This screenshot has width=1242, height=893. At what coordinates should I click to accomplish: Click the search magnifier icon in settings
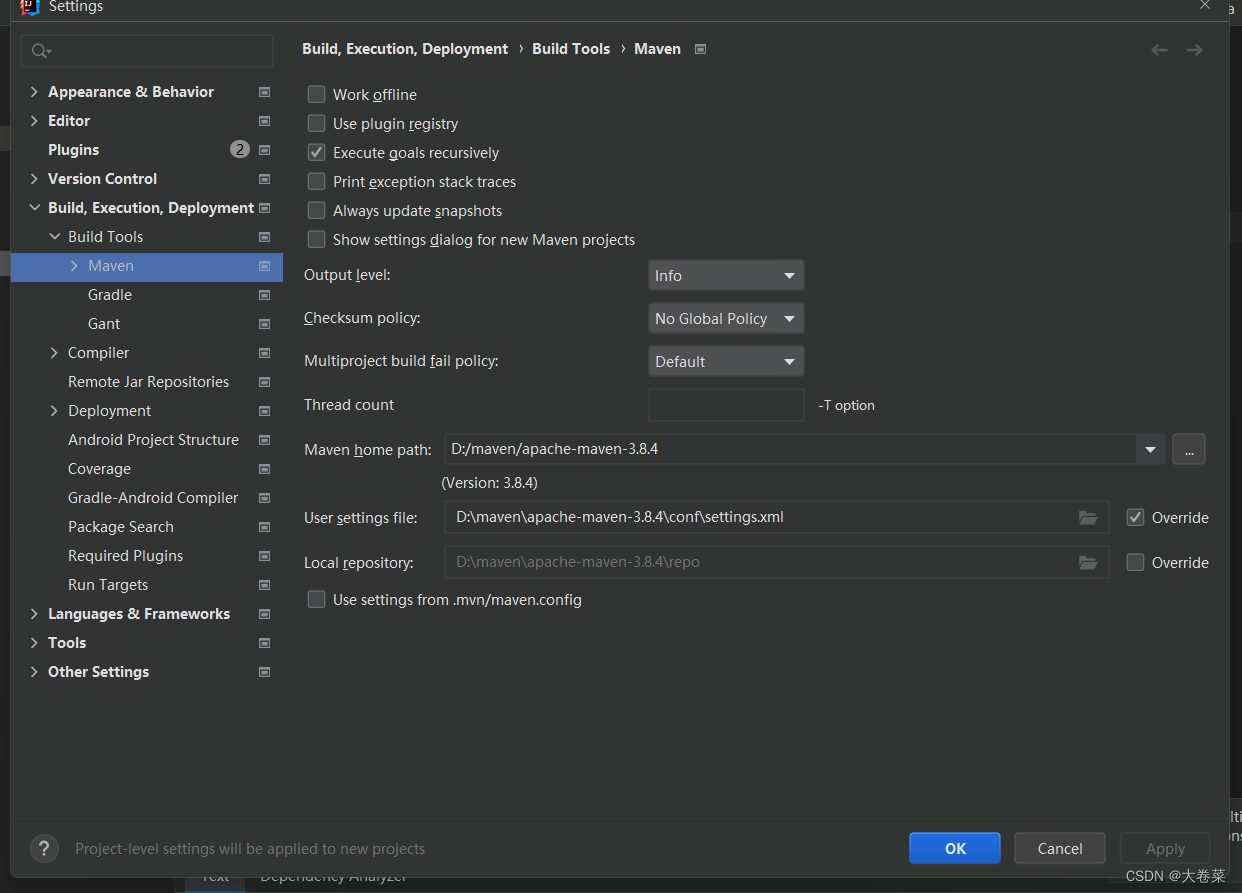coord(40,51)
